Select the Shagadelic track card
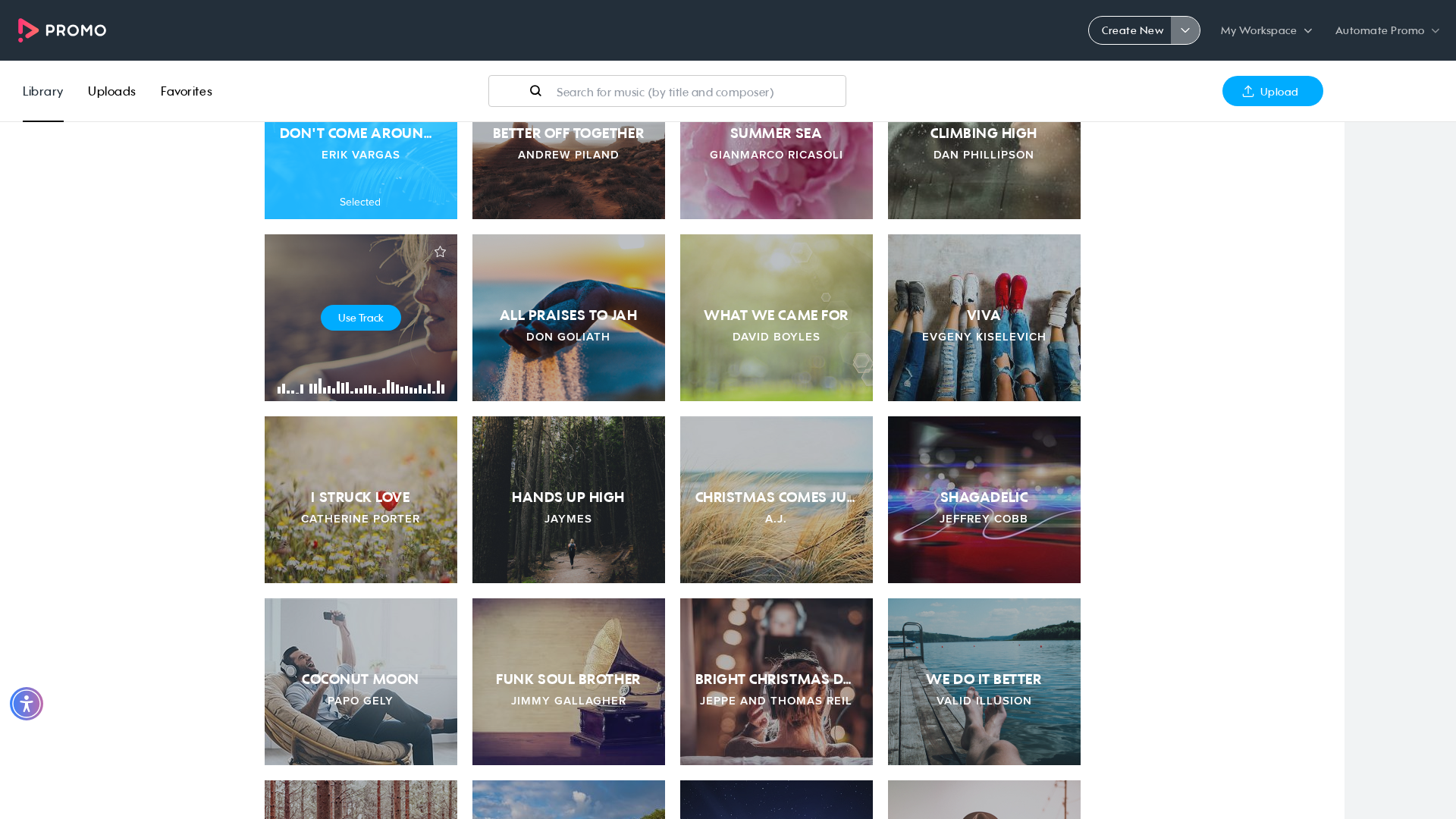This screenshot has width=1456, height=819. click(x=984, y=500)
